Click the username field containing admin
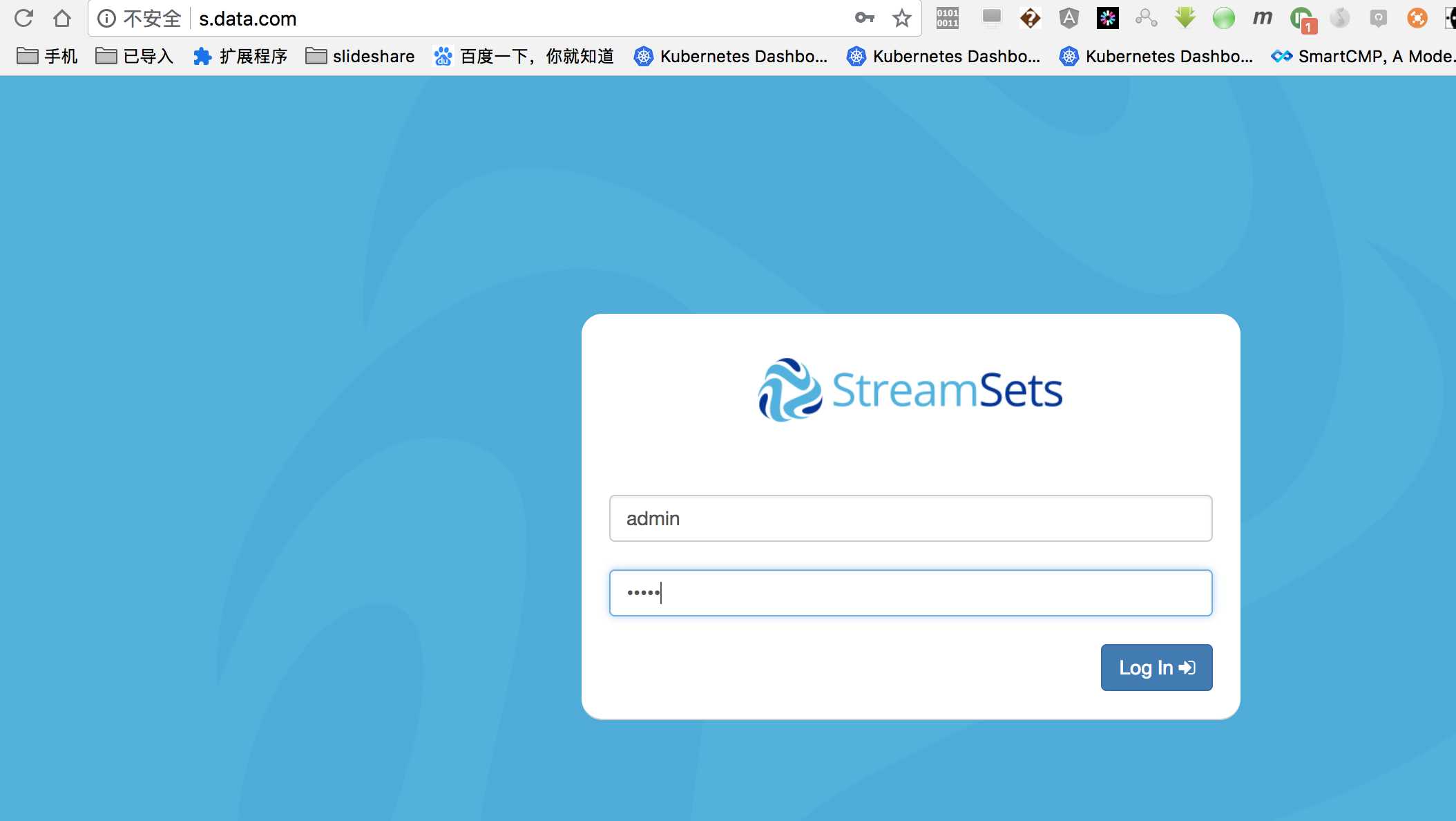 pyautogui.click(x=910, y=518)
